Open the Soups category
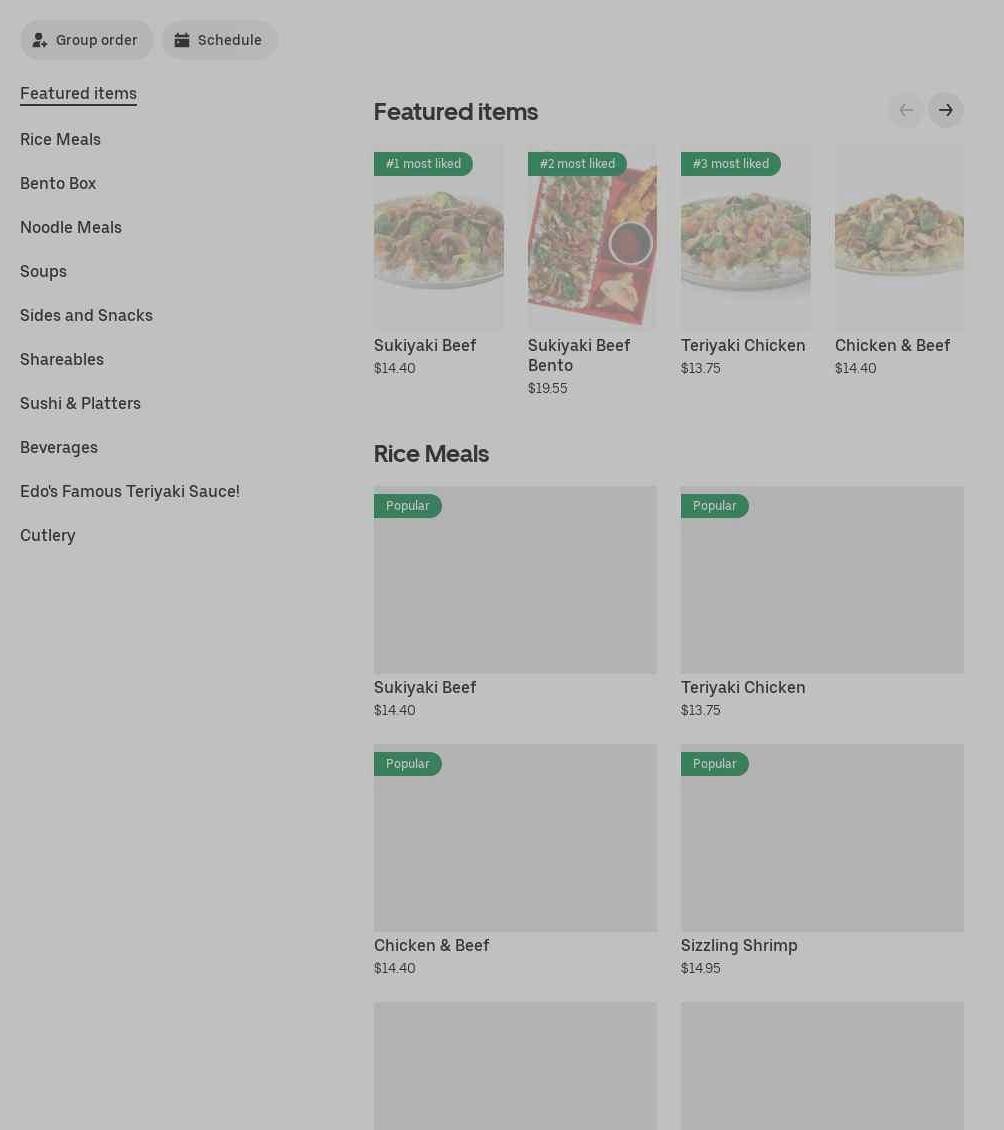Viewport: 1004px width, 1130px height. [x=43, y=271]
